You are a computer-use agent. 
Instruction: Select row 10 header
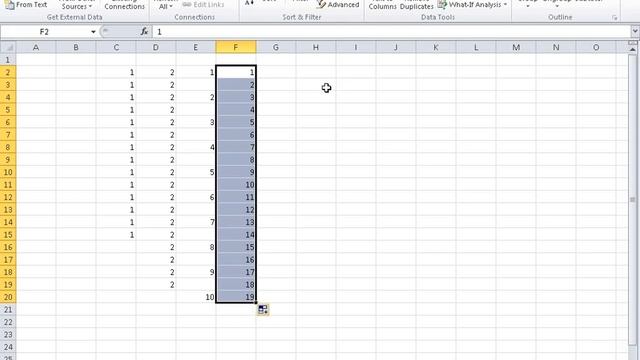click(x=8, y=172)
